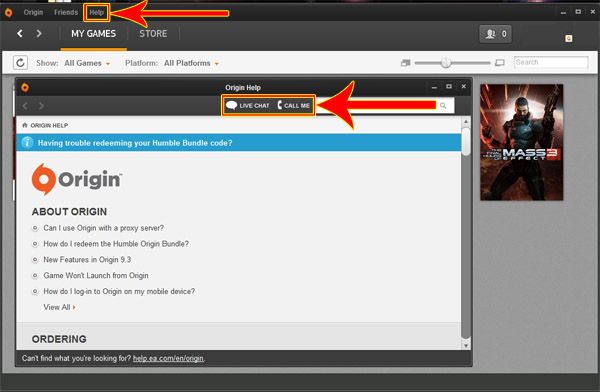
Task: Expand the Show All Games dropdown
Action: [87, 63]
